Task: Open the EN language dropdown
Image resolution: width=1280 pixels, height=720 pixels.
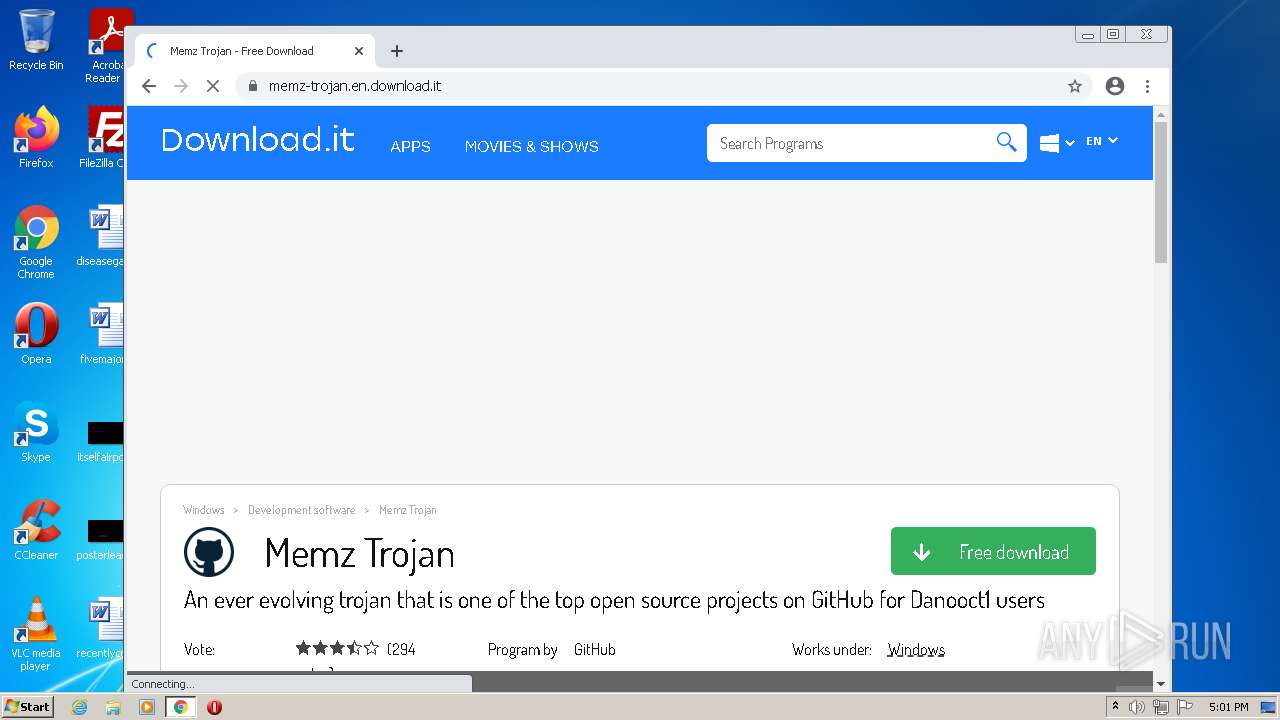Action: tap(1102, 141)
